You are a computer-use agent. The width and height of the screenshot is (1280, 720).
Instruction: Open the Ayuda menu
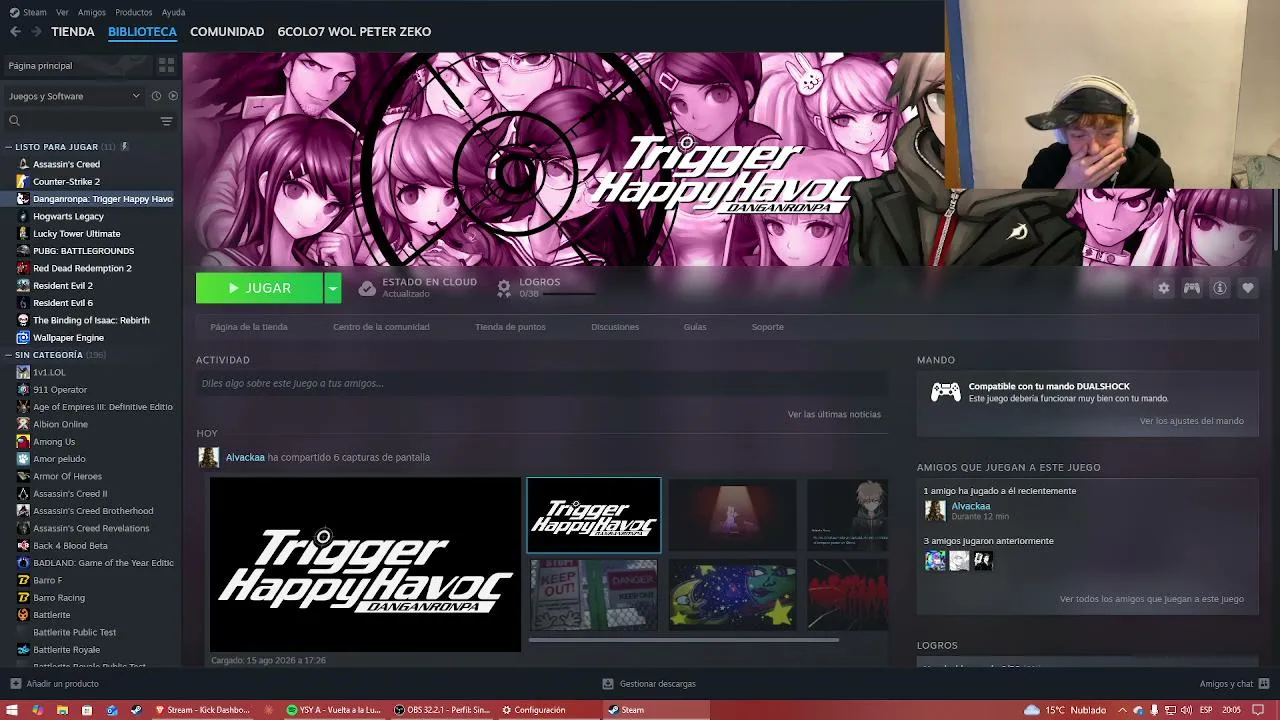click(173, 12)
